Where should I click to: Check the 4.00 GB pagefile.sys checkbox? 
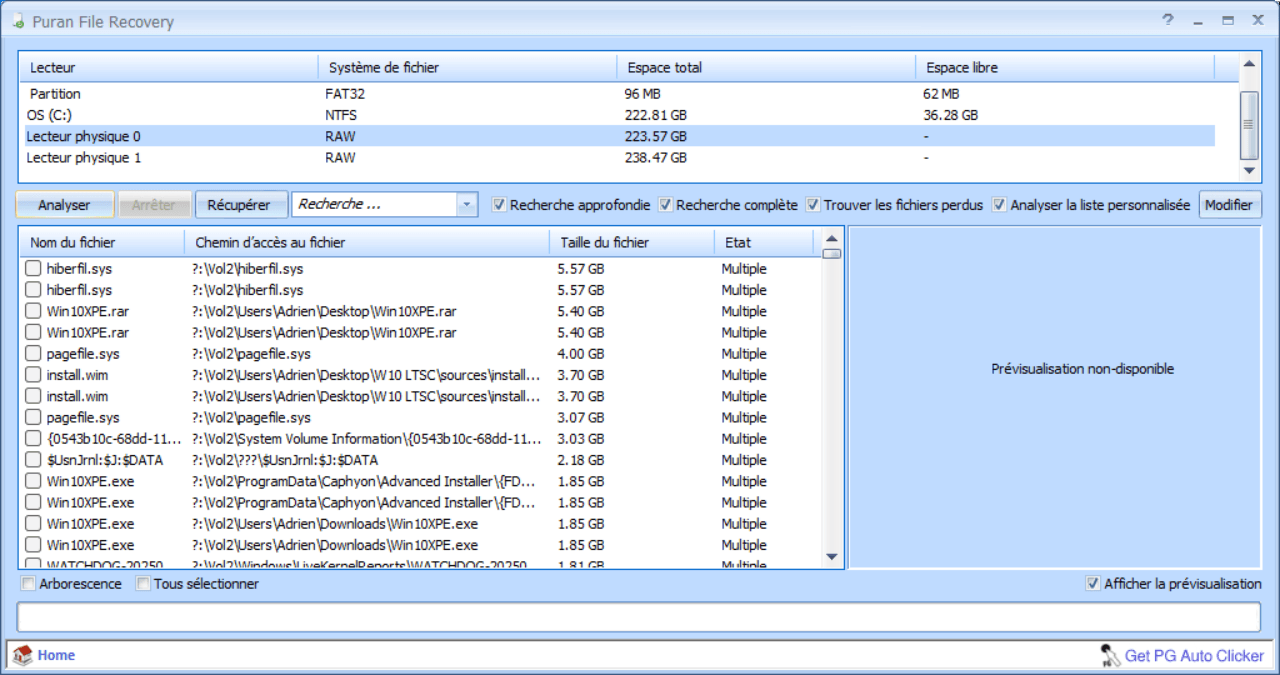(x=33, y=354)
